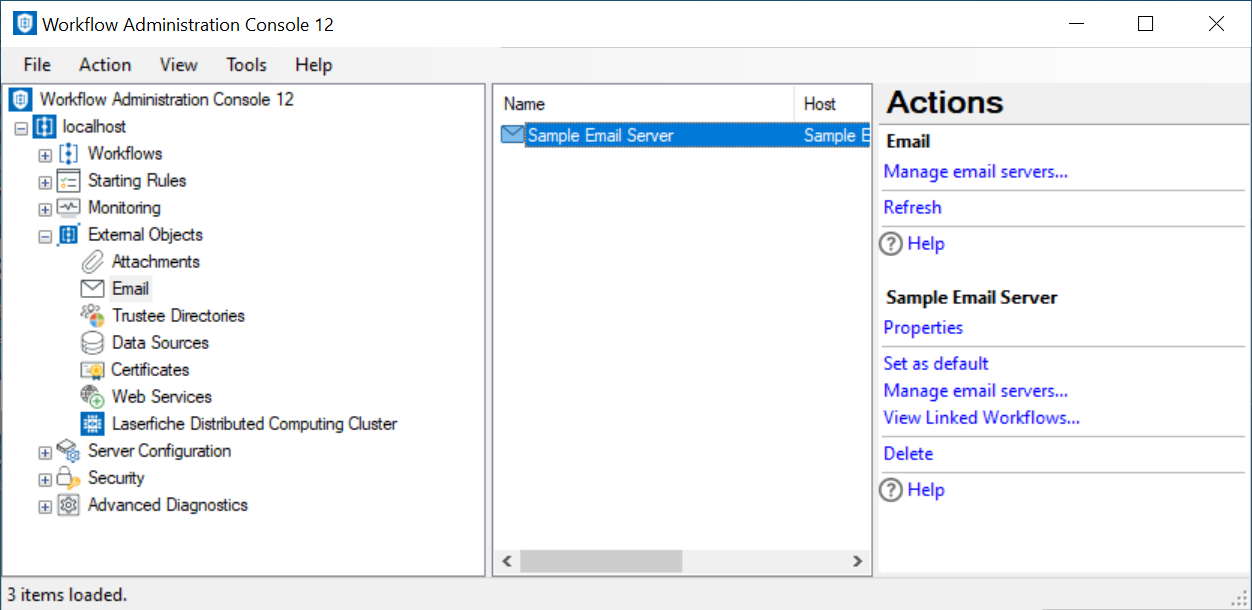Expand the Workflows tree node

45,155
